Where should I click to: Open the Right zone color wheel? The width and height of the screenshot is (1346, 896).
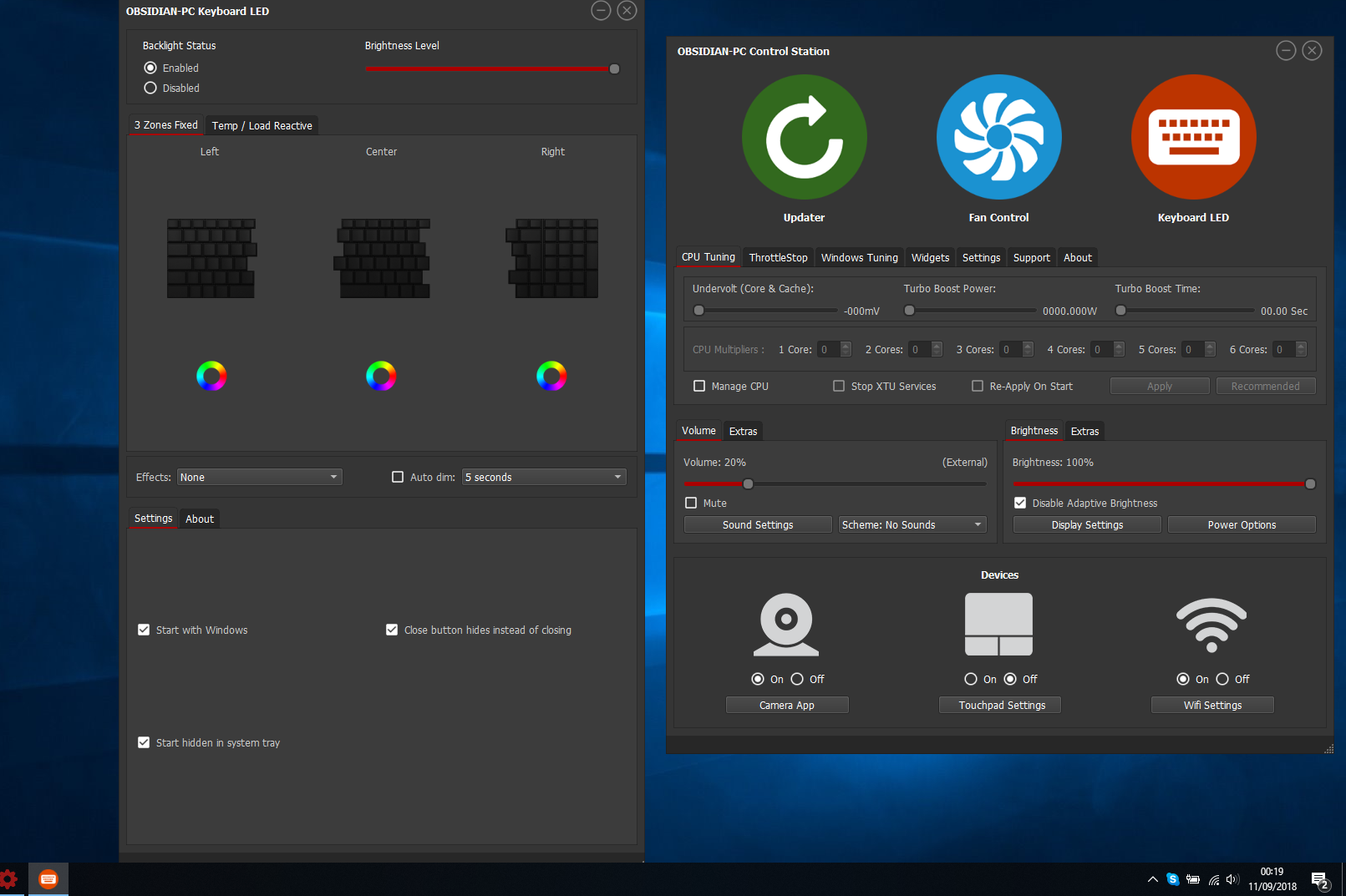click(551, 376)
